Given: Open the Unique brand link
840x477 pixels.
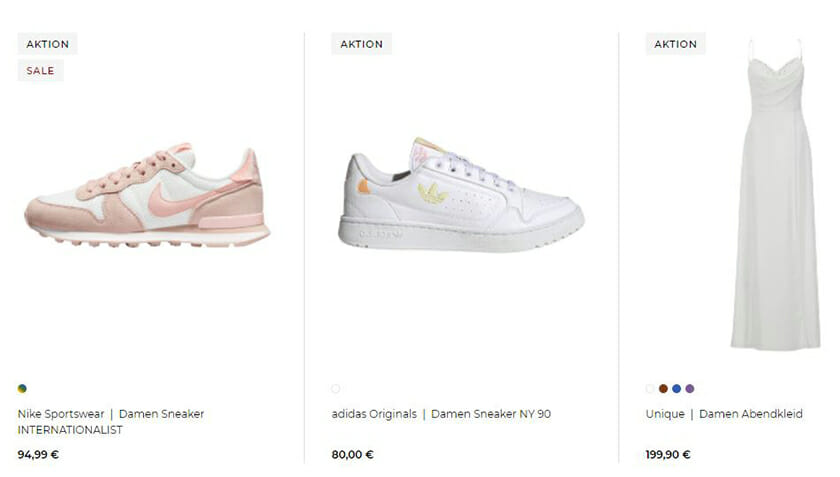Looking at the screenshot, I should pyautogui.click(x=665, y=414).
